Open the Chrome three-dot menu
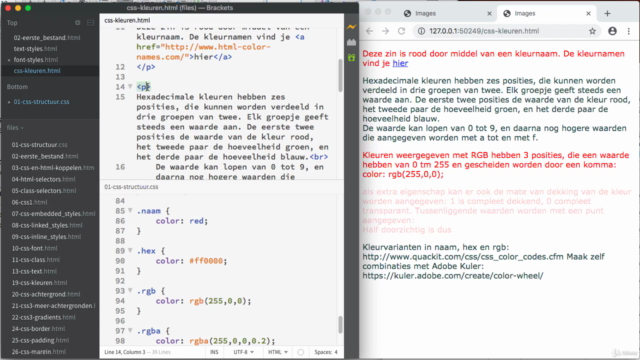 (x=629, y=31)
